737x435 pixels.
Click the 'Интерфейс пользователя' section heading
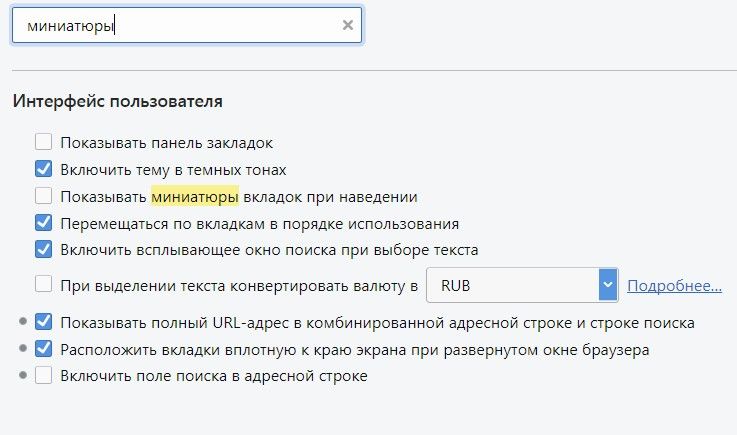117,101
